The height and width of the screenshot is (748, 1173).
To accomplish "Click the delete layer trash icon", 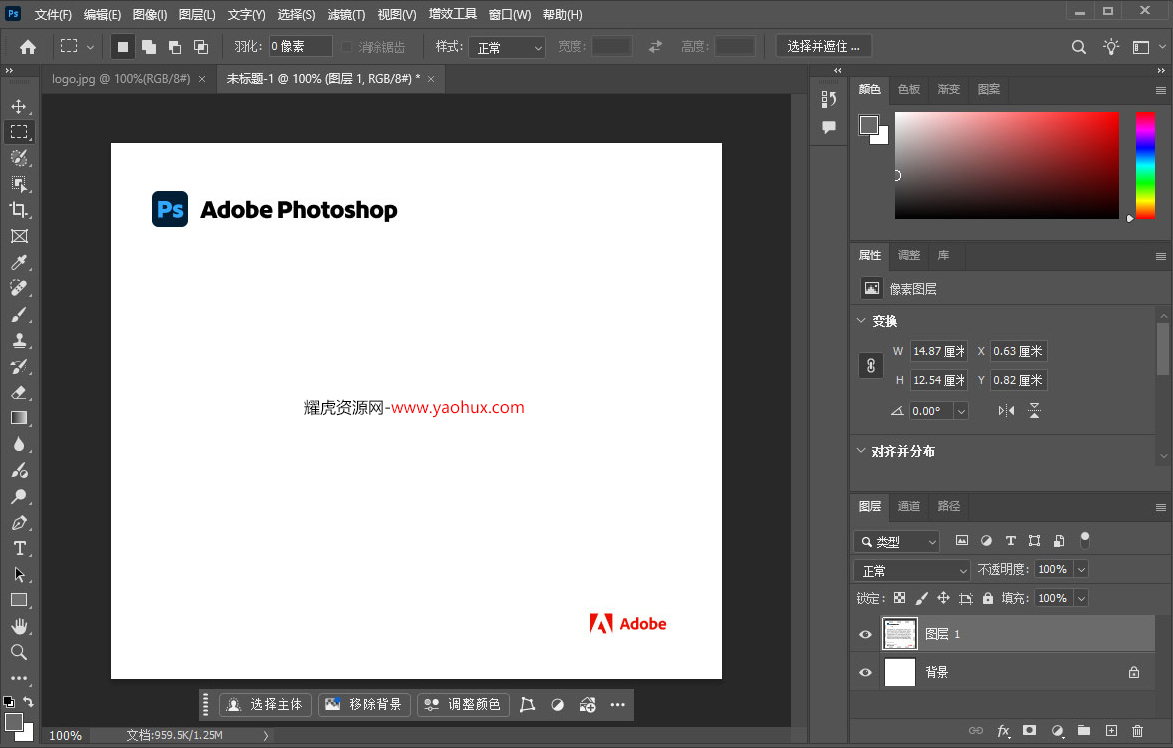I will 1138,731.
